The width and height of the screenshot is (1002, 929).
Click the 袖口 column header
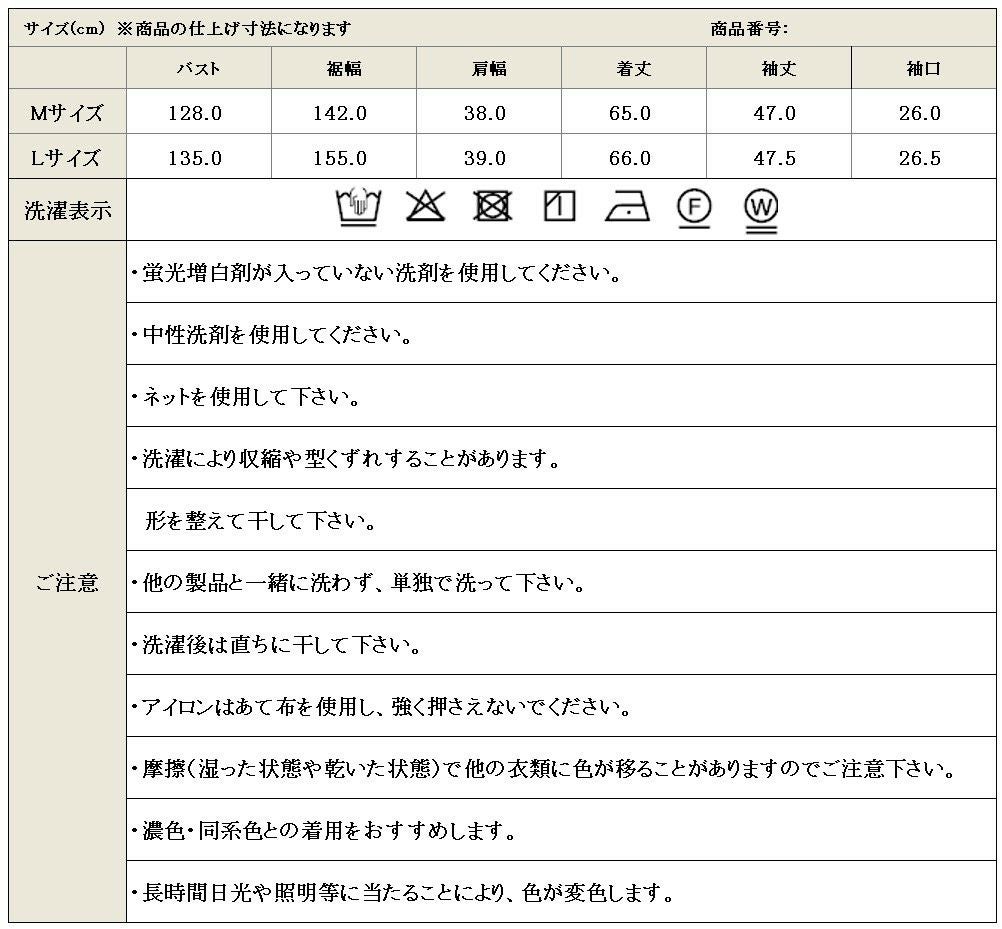924,69
